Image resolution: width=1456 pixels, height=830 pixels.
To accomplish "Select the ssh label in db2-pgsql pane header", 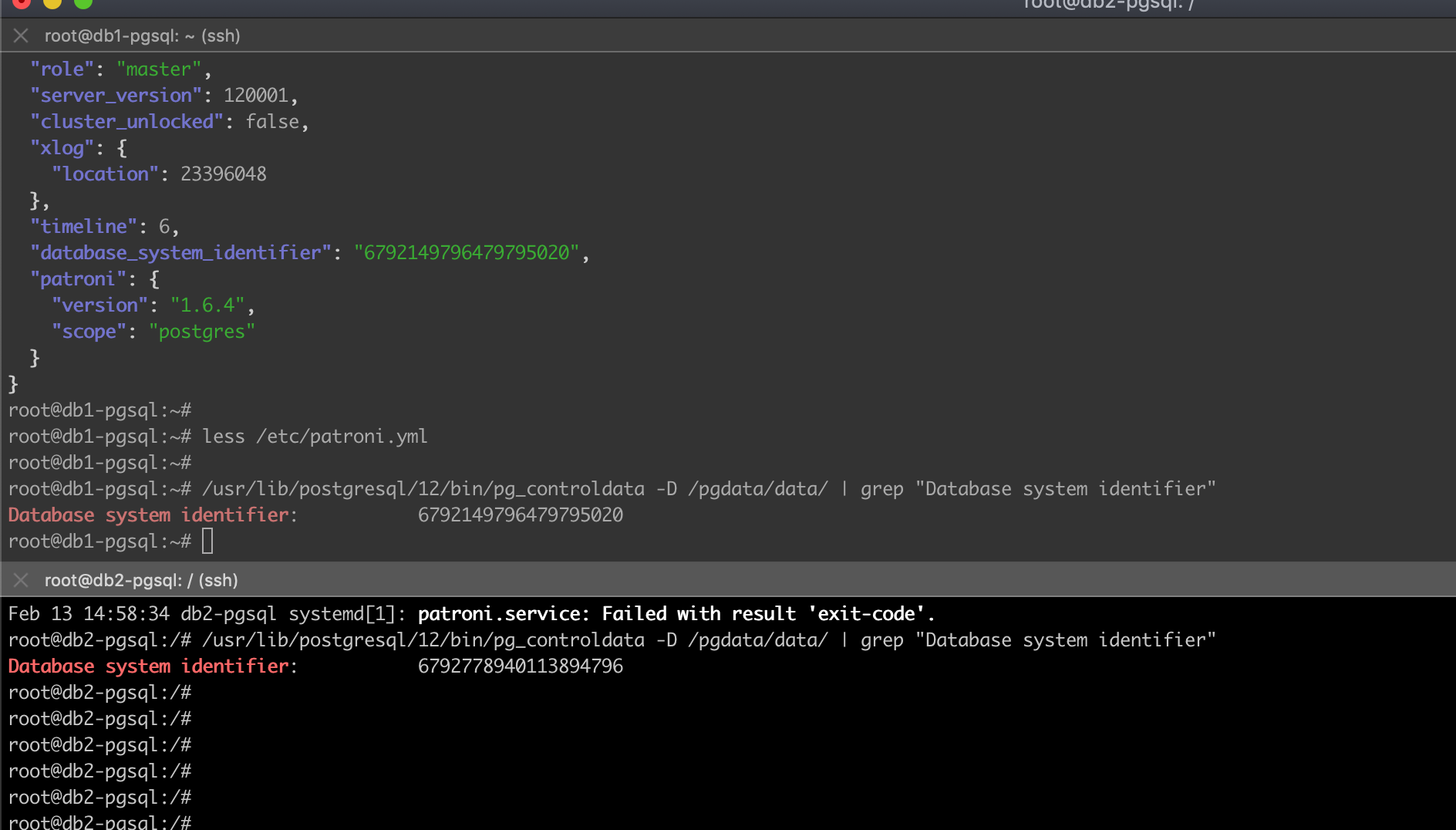I will click(x=217, y=580).
